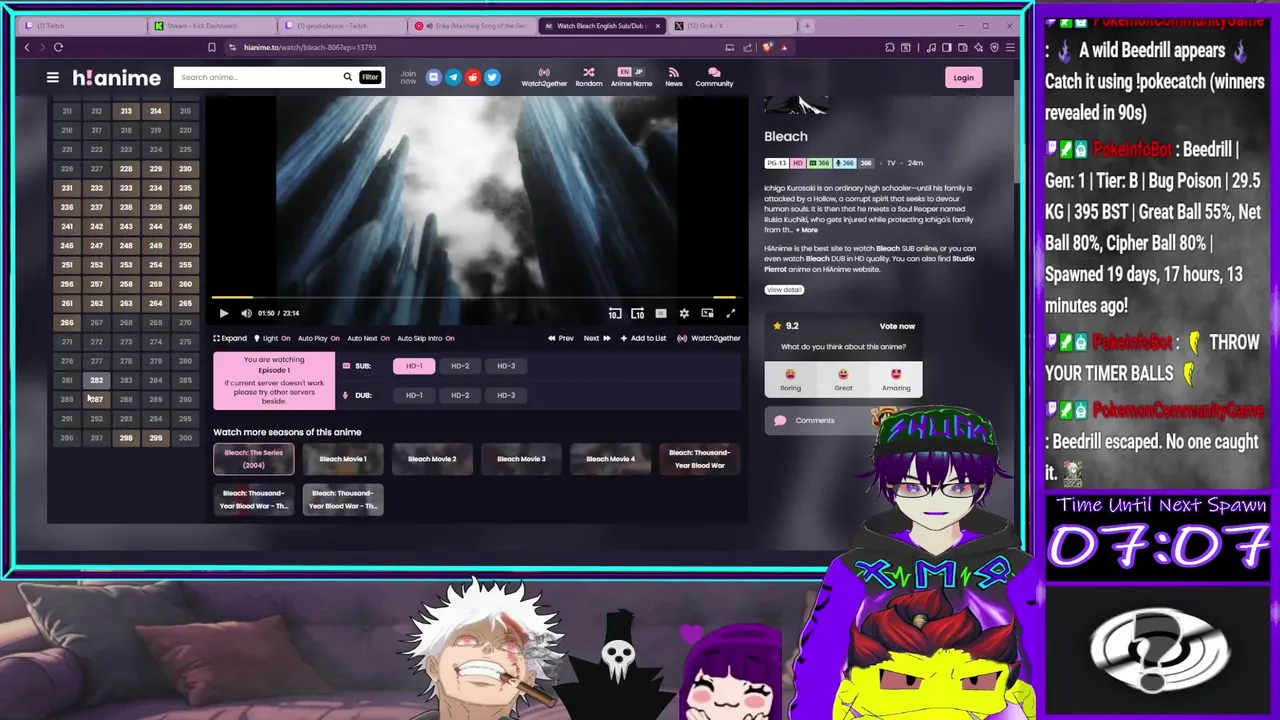This screenshot has height=720, width=1280.
Task: Open browser extensions icon
Action: 889,47
